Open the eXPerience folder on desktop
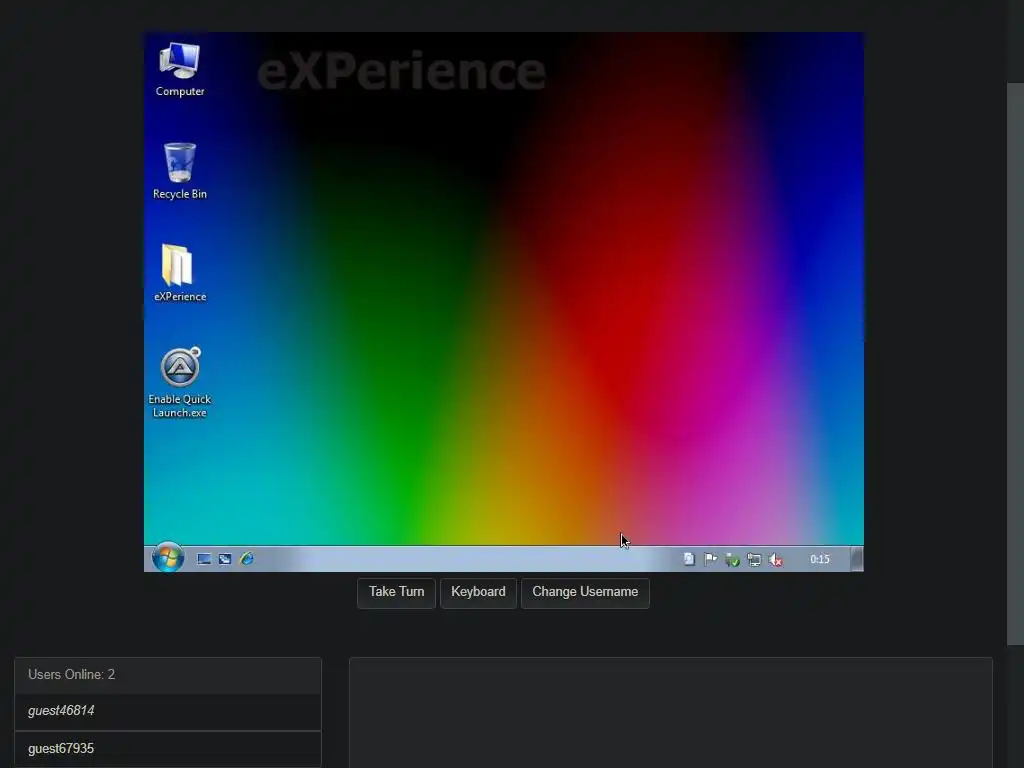 tap(180, 273)
